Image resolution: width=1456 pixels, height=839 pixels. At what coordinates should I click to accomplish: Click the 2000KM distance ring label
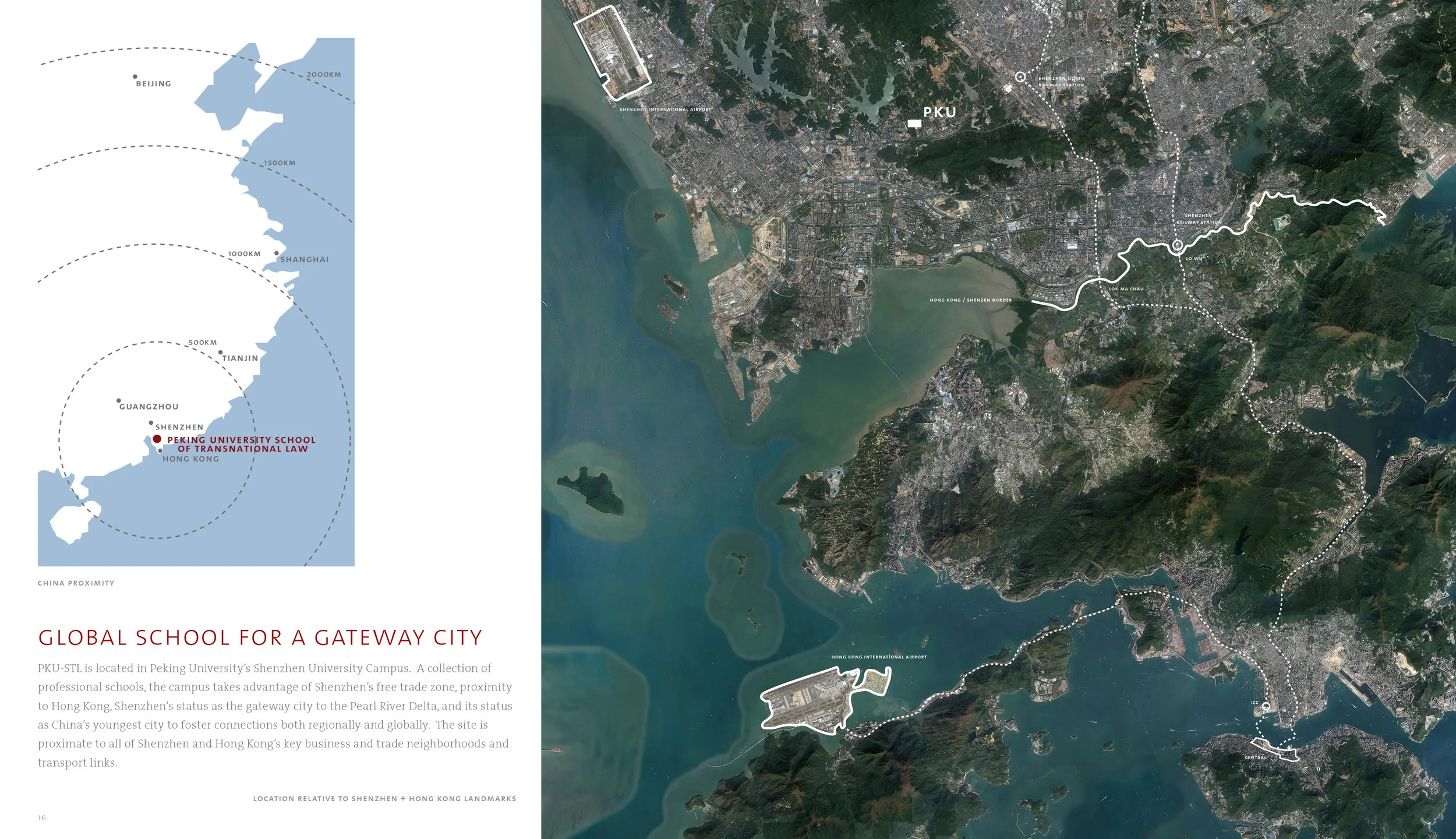324,75
